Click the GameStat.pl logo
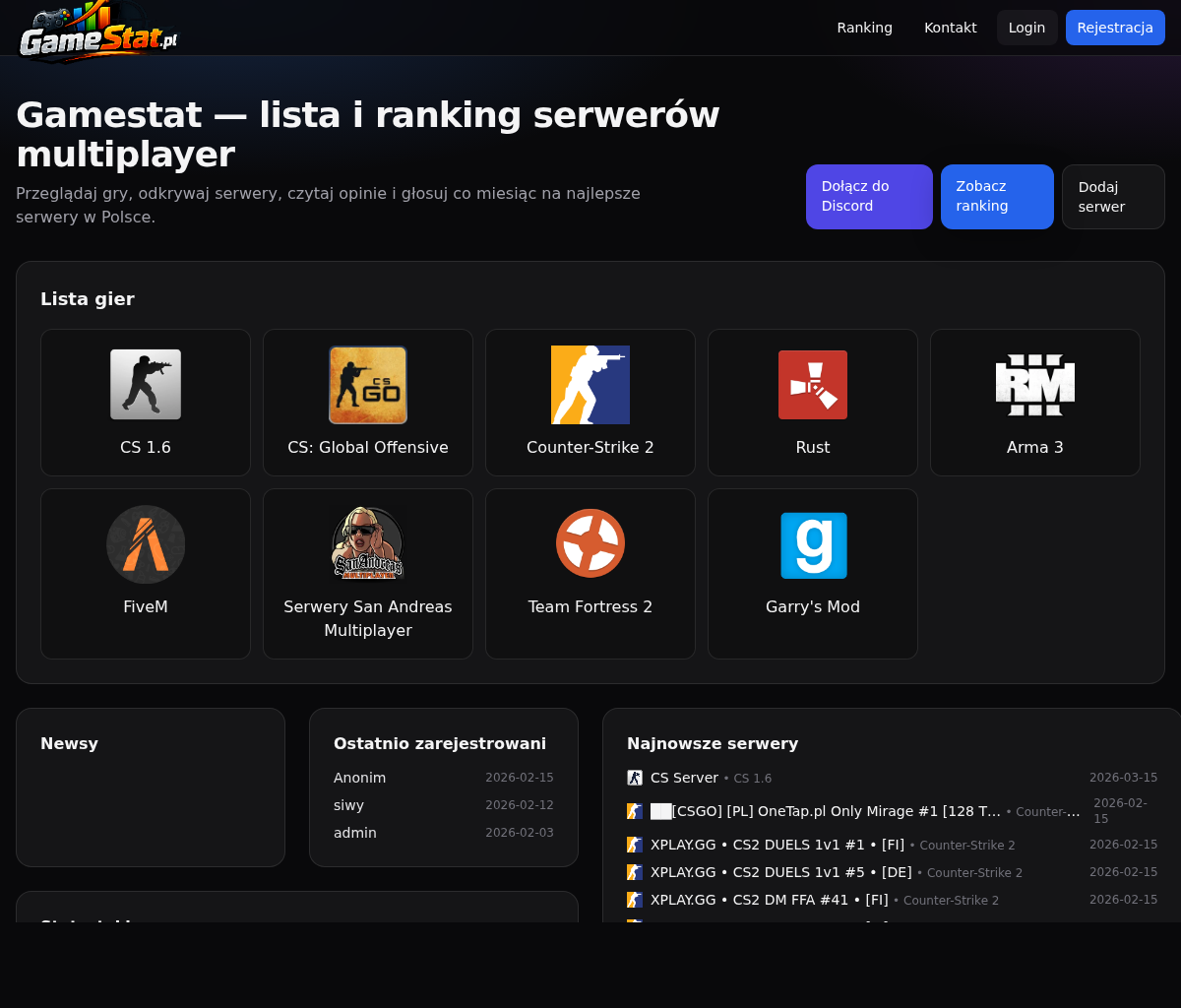The width and height of the screenshot is (1181, 1008). pyautogui.click(x=98, y=31)
